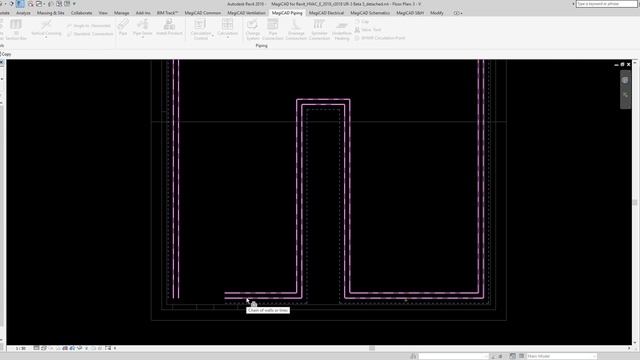This screenshot has height=360, width=640.
Task: Open the 3D Section Box tool
Action: pos(16,29)
